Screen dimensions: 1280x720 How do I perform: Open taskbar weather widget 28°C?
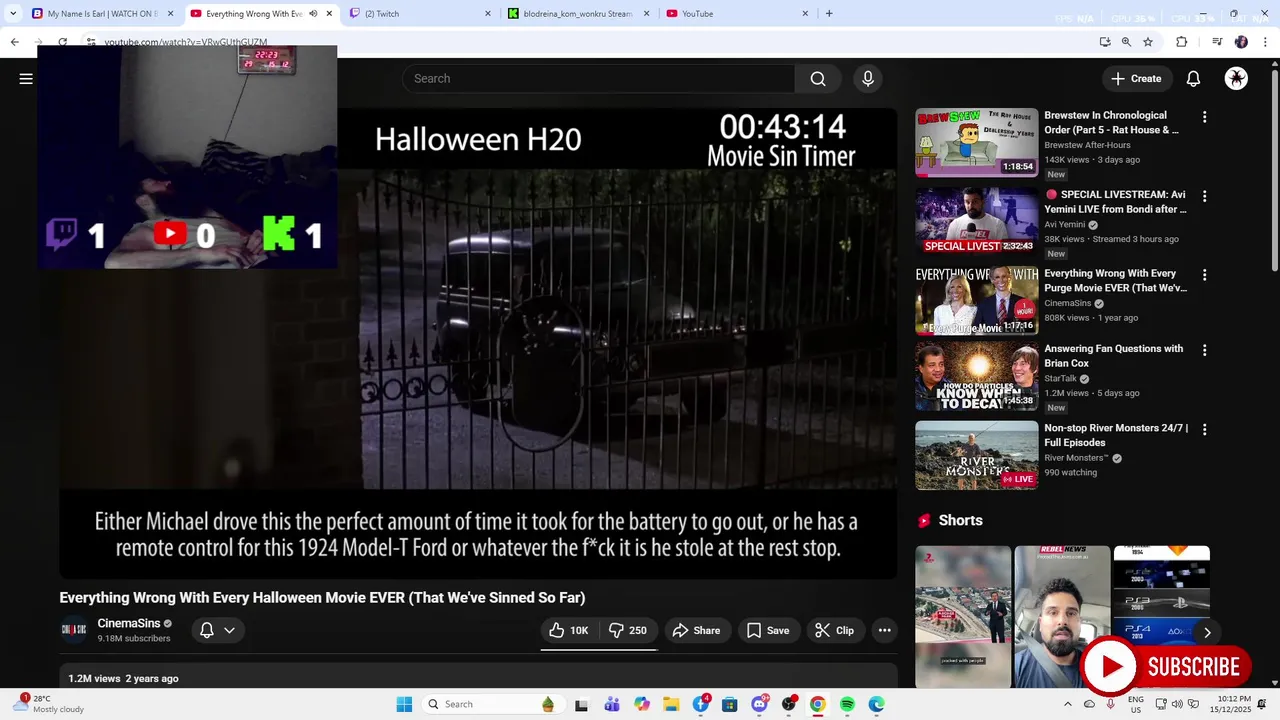pyautogui.click(x=50, y=704)
